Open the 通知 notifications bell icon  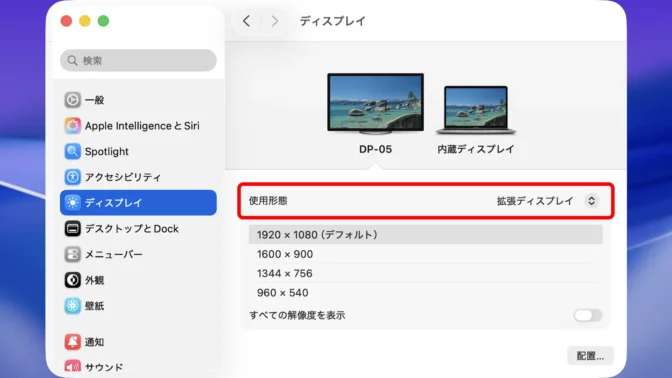(x=72, y=342)
